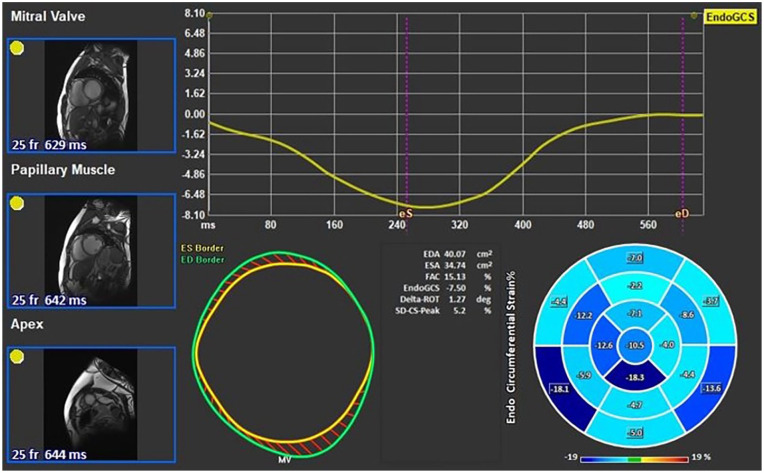This screenshot has height=473, width=764.
Task: Toggle the yellow dot above Mitral Valve image
Action: coord(17,47)
